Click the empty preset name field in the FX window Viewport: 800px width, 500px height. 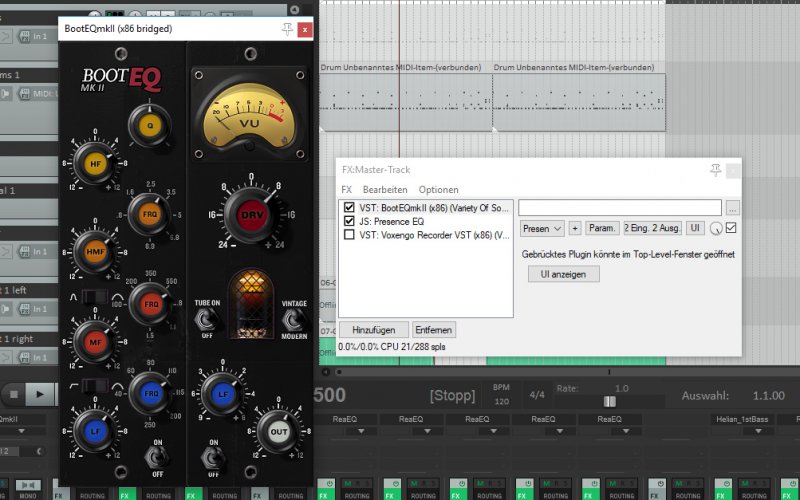[620, 208]
